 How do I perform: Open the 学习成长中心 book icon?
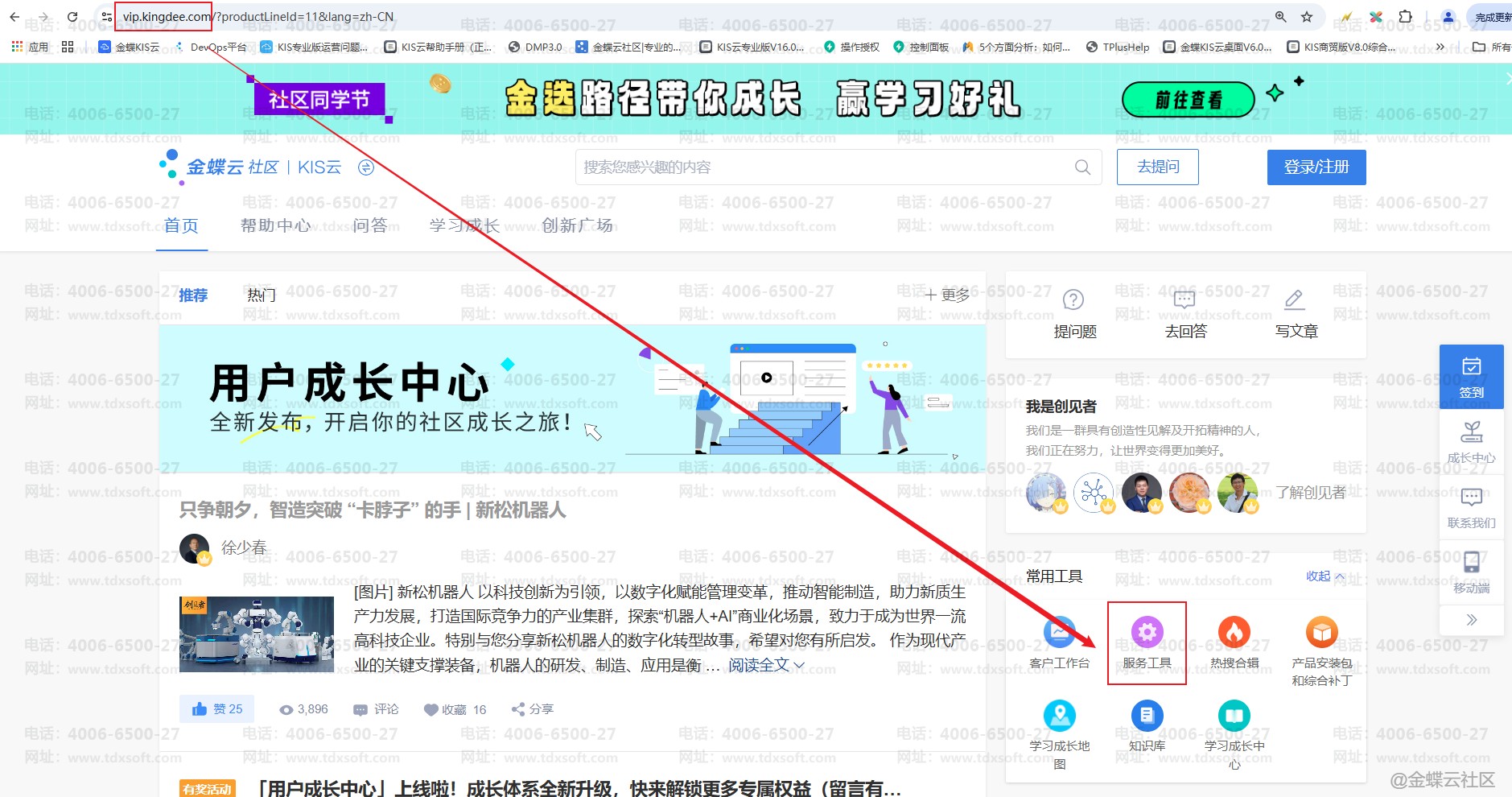[1234, 716]
